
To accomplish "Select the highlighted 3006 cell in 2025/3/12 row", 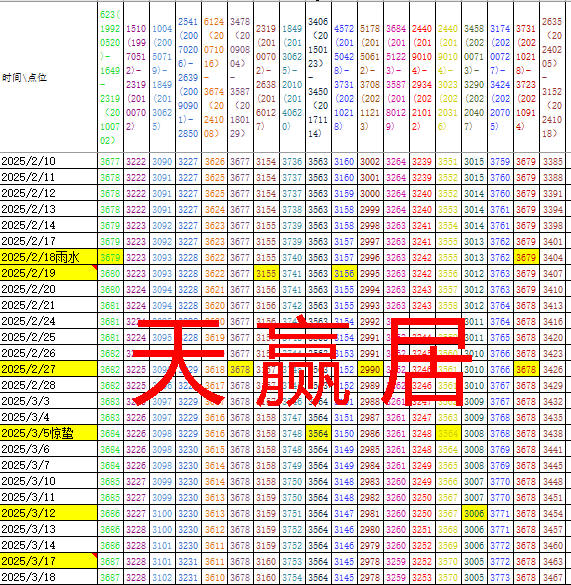I will (474, 513).
